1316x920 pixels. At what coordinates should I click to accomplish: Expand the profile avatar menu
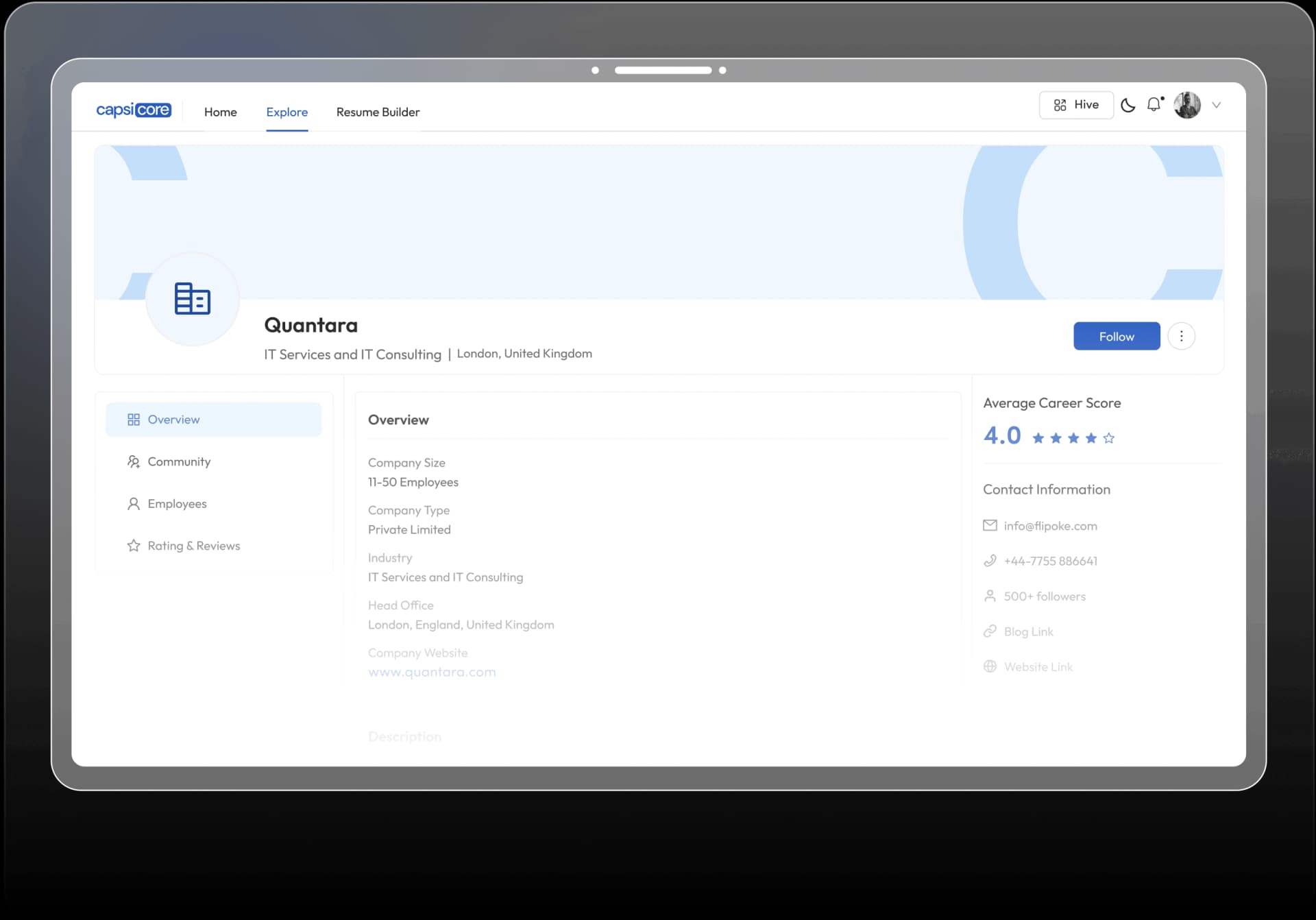click(x=1189, y=104)
